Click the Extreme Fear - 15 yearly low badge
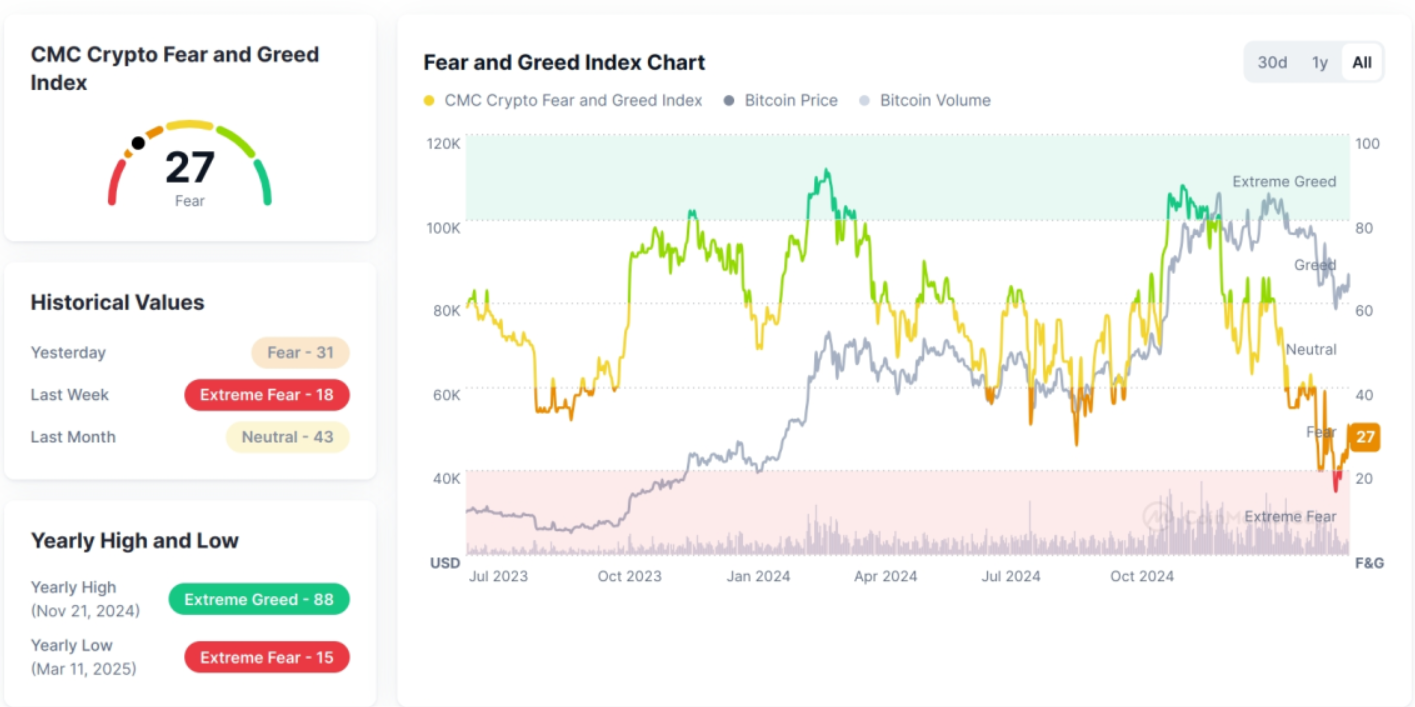The image size is (1415, 707). (x=267, y=657)
